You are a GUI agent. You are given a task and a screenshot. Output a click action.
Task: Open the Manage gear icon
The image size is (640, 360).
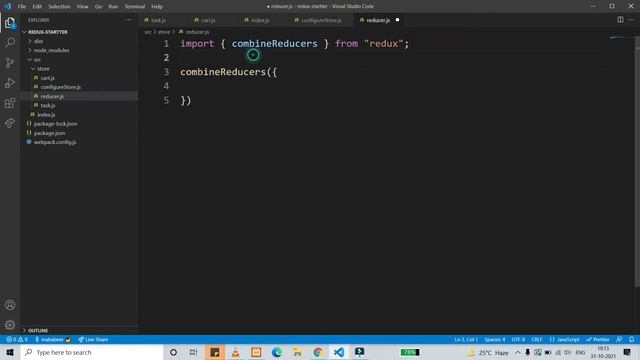tap(10, 325)
